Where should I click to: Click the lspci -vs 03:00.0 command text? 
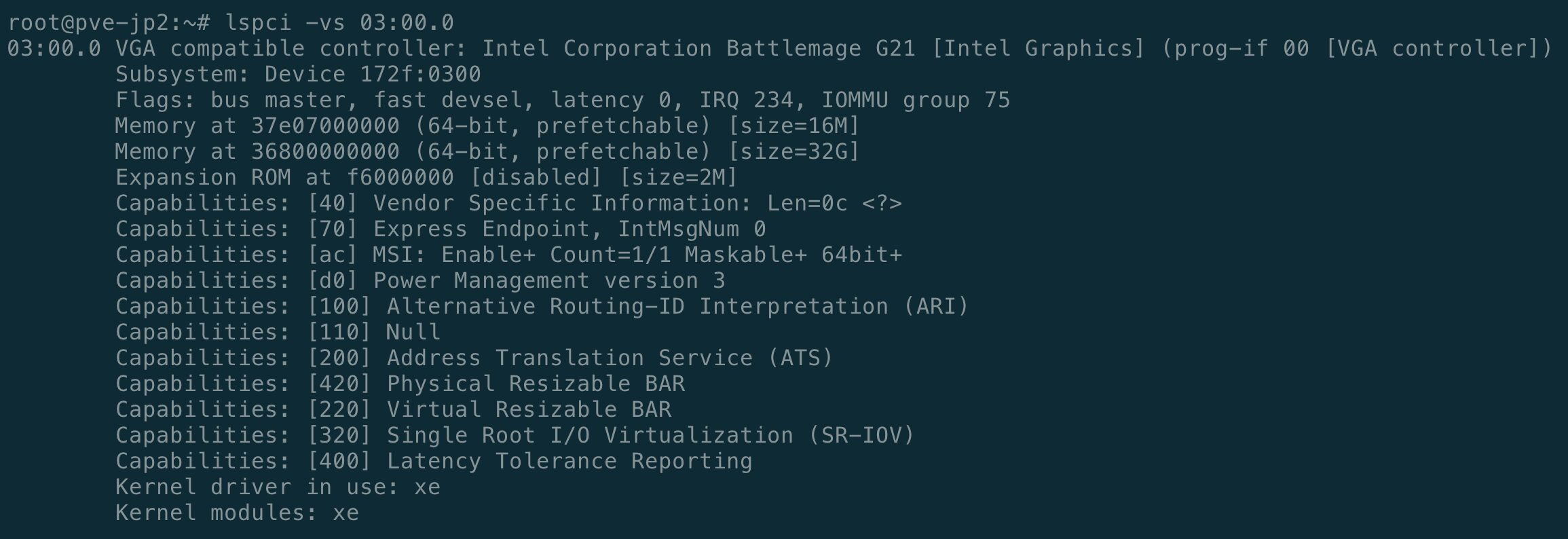(339, 23)
